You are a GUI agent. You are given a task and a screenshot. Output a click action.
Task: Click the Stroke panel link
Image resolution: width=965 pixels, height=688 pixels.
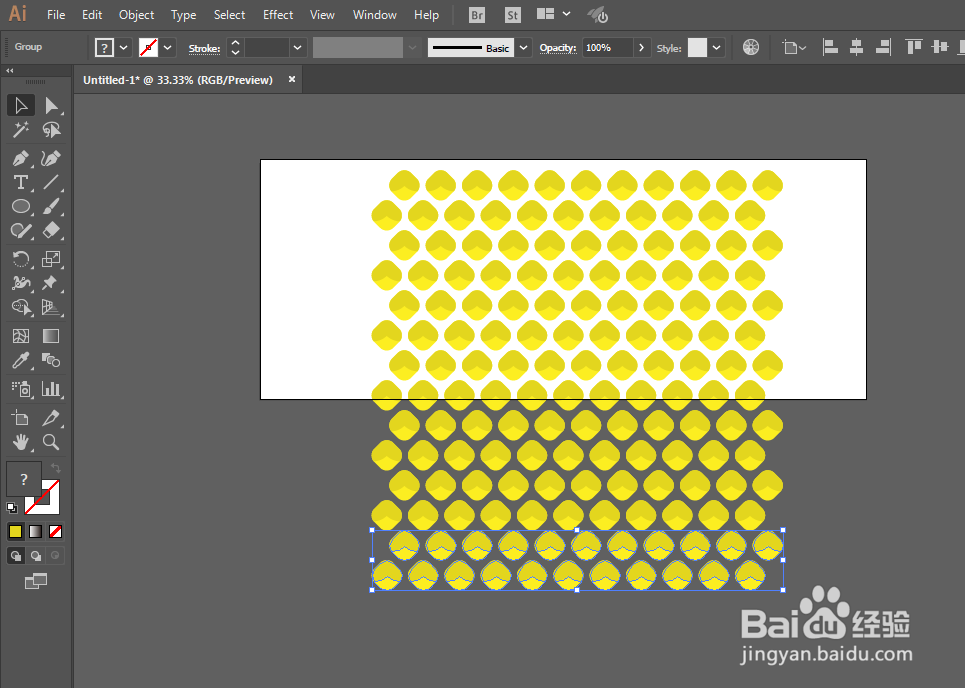(204, 49)
